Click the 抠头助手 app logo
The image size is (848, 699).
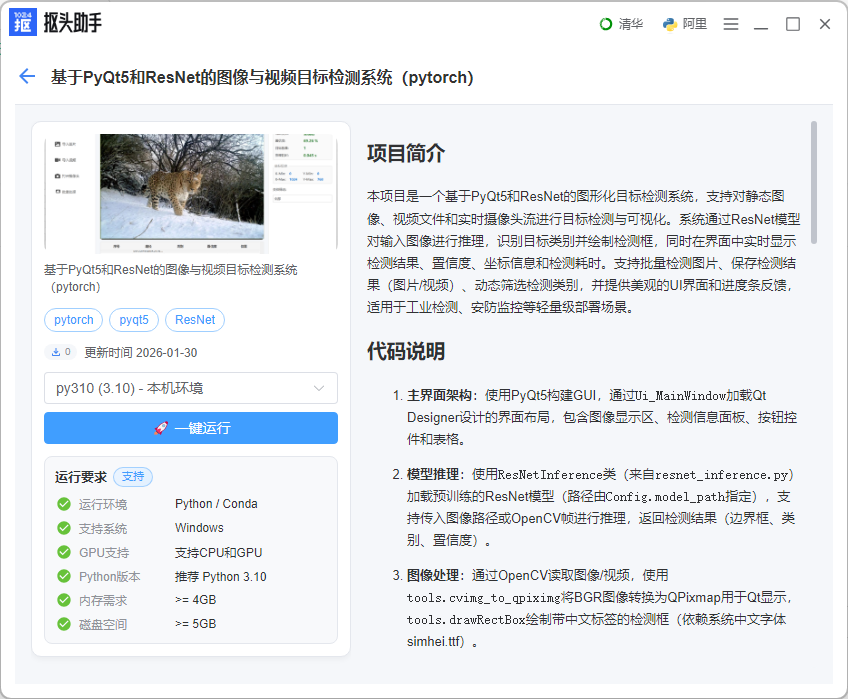[23, 22]
